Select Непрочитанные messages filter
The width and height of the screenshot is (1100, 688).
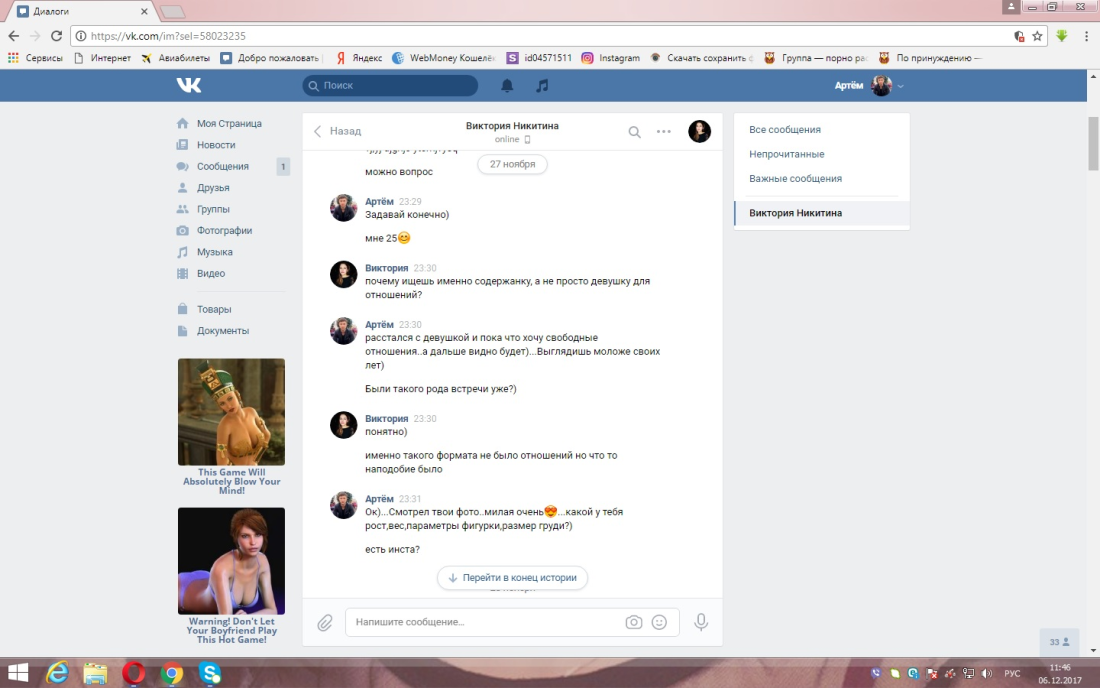(x=786, y=154)
